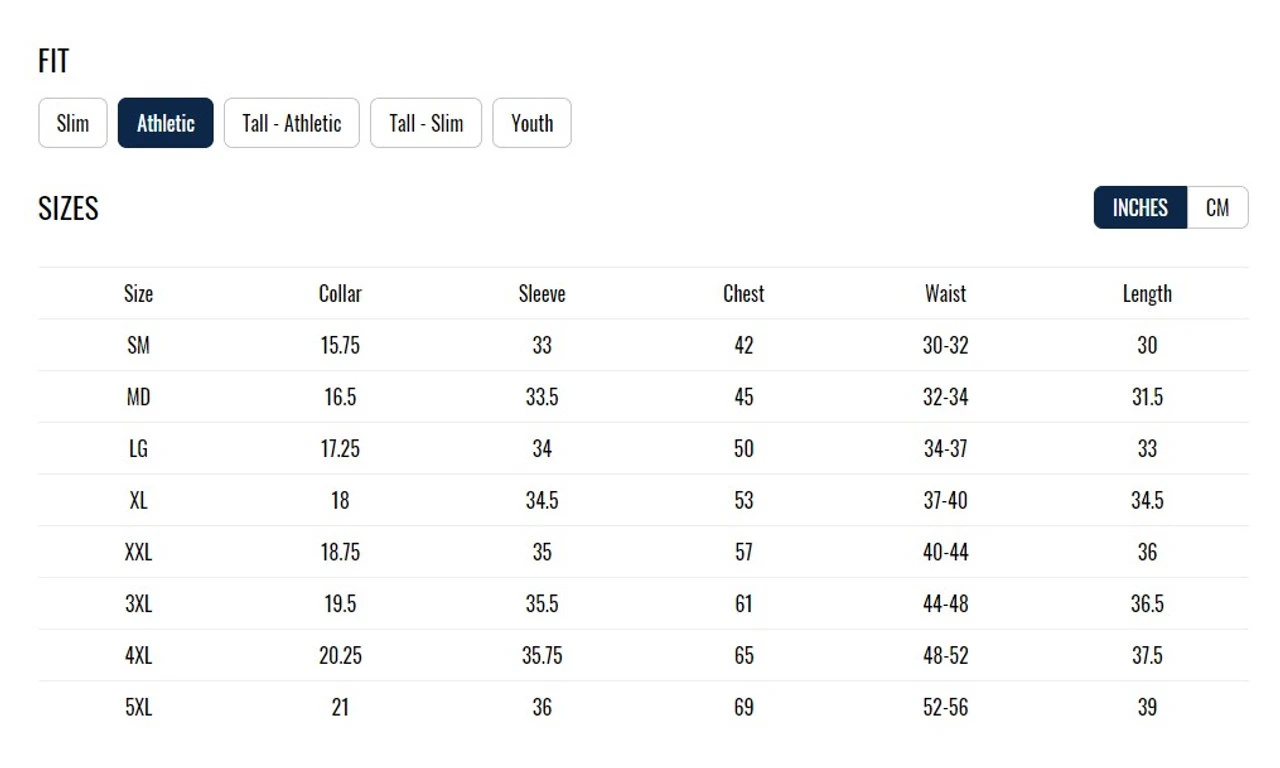Choose the Athletic fit button

coord(166,123)
